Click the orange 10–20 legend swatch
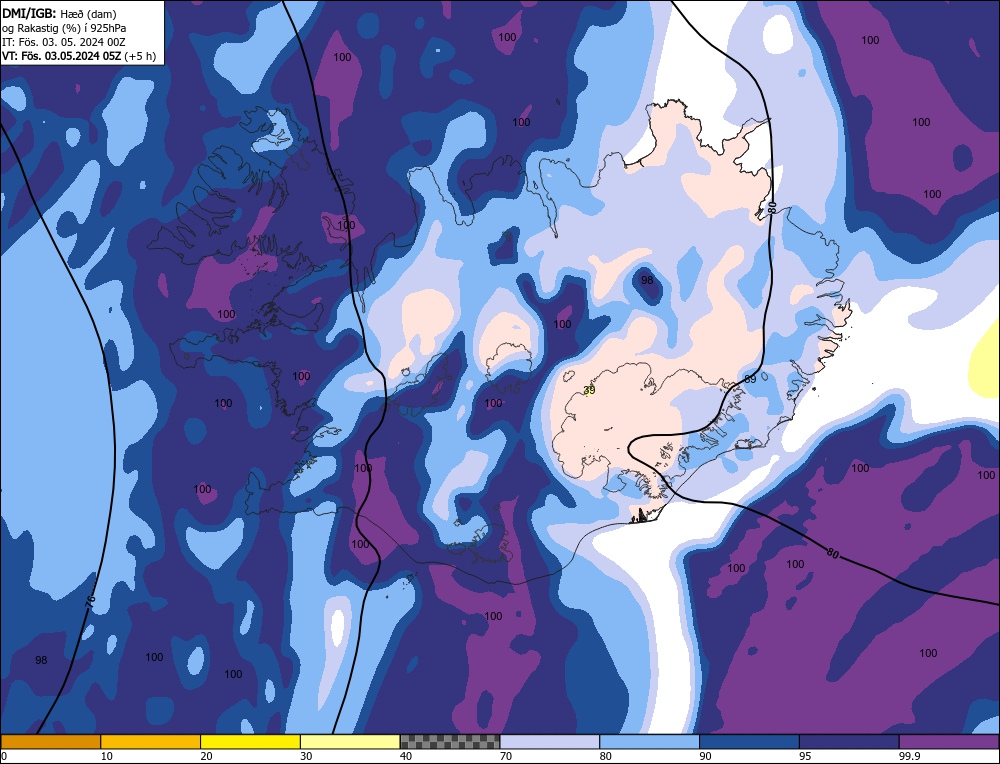1000x764 pixels. (x=151, y=742)
